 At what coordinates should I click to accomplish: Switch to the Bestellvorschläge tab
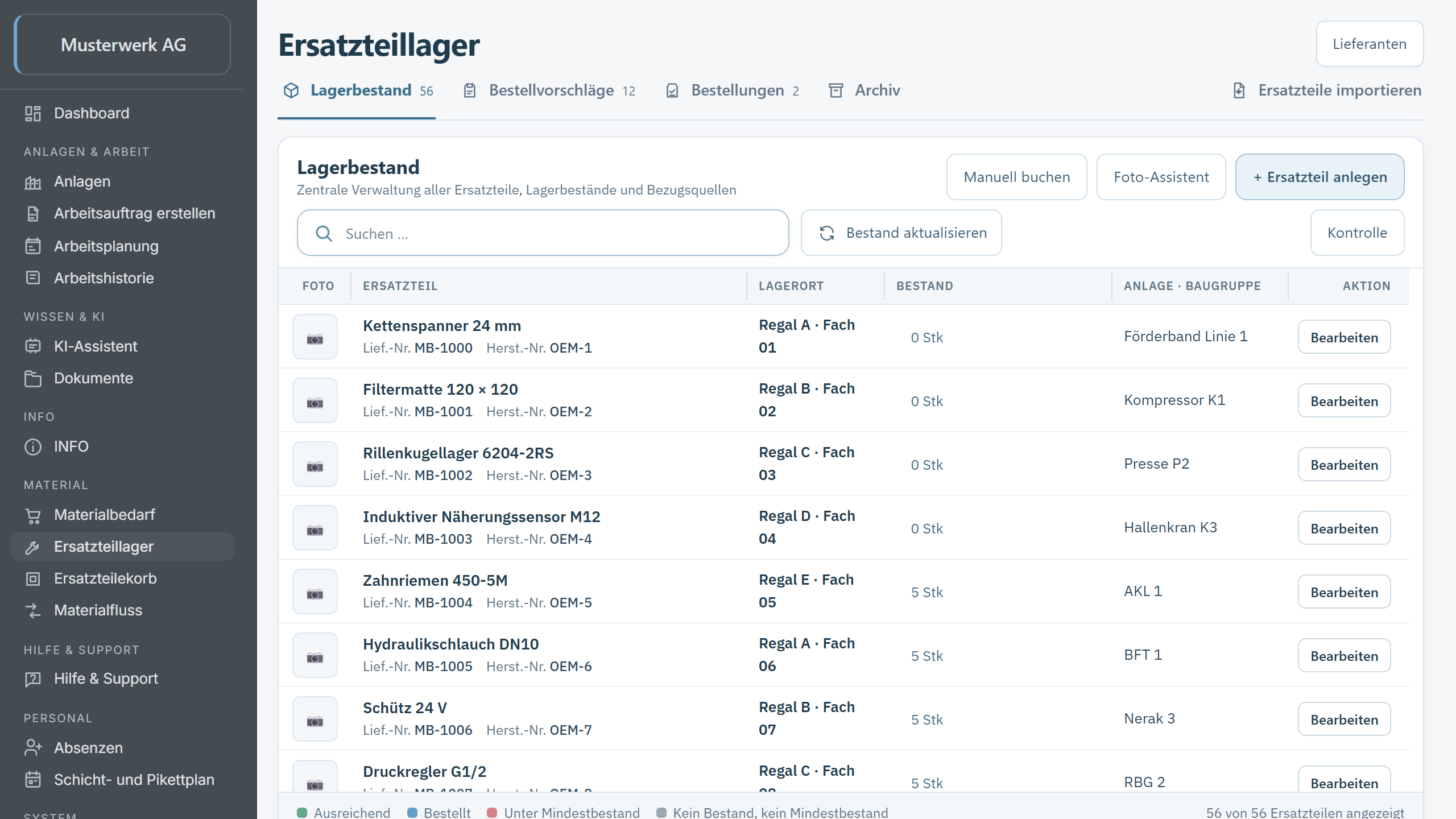[549, 90]
